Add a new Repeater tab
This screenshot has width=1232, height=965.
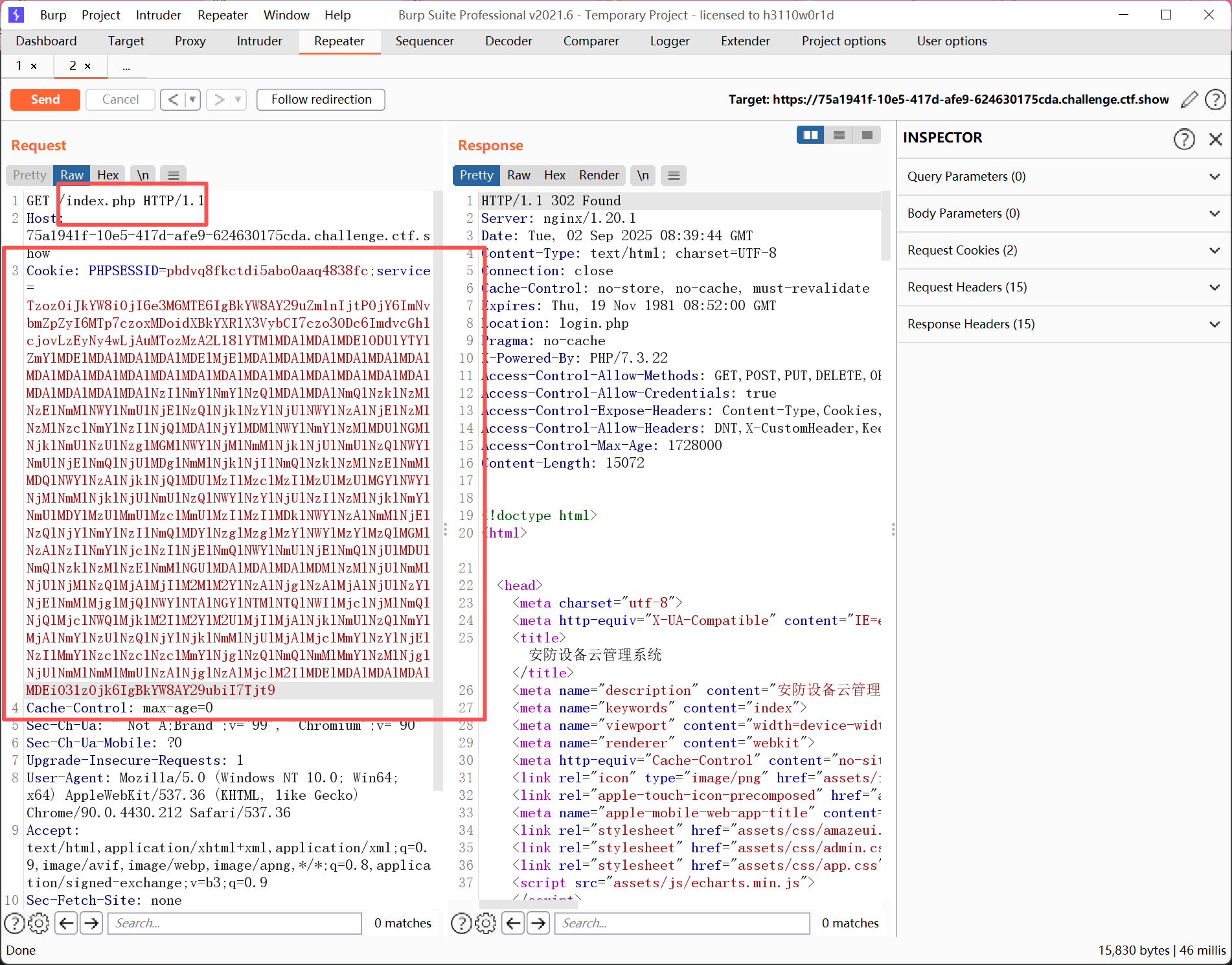(x=126, y=67)
